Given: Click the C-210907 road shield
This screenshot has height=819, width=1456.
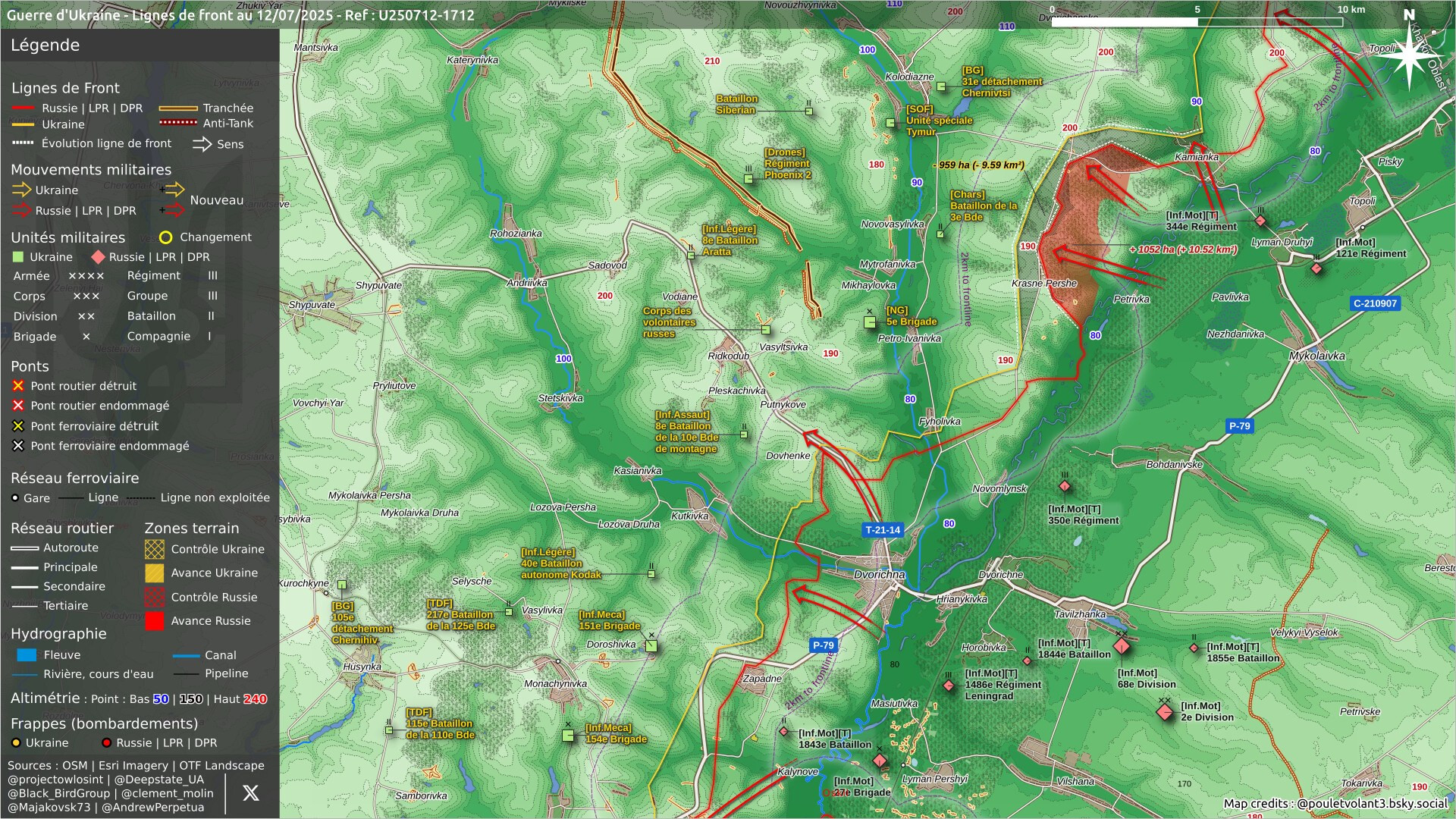Looking at the screenshot, I should (1375, 303).
